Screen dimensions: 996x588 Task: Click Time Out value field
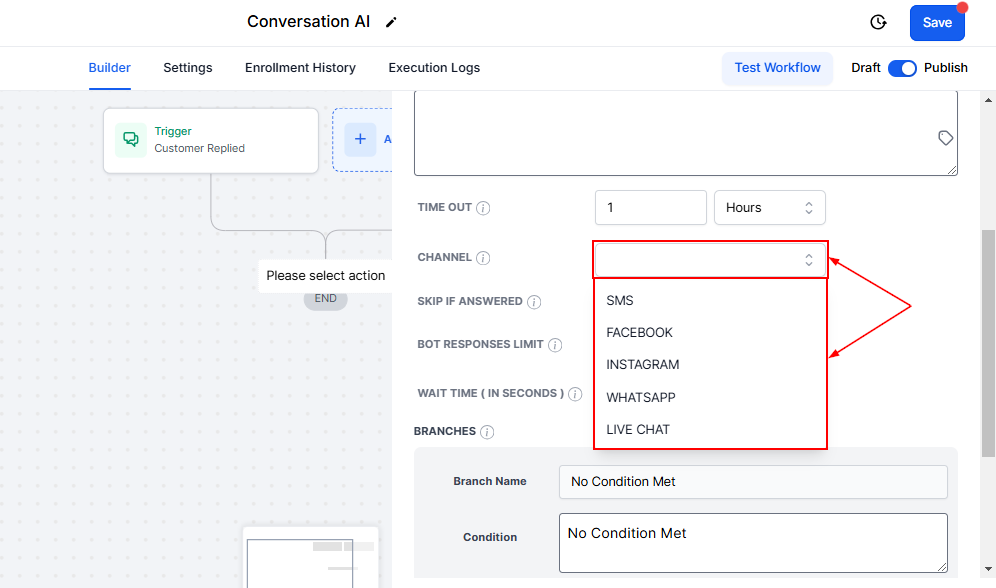click(650, 208)
